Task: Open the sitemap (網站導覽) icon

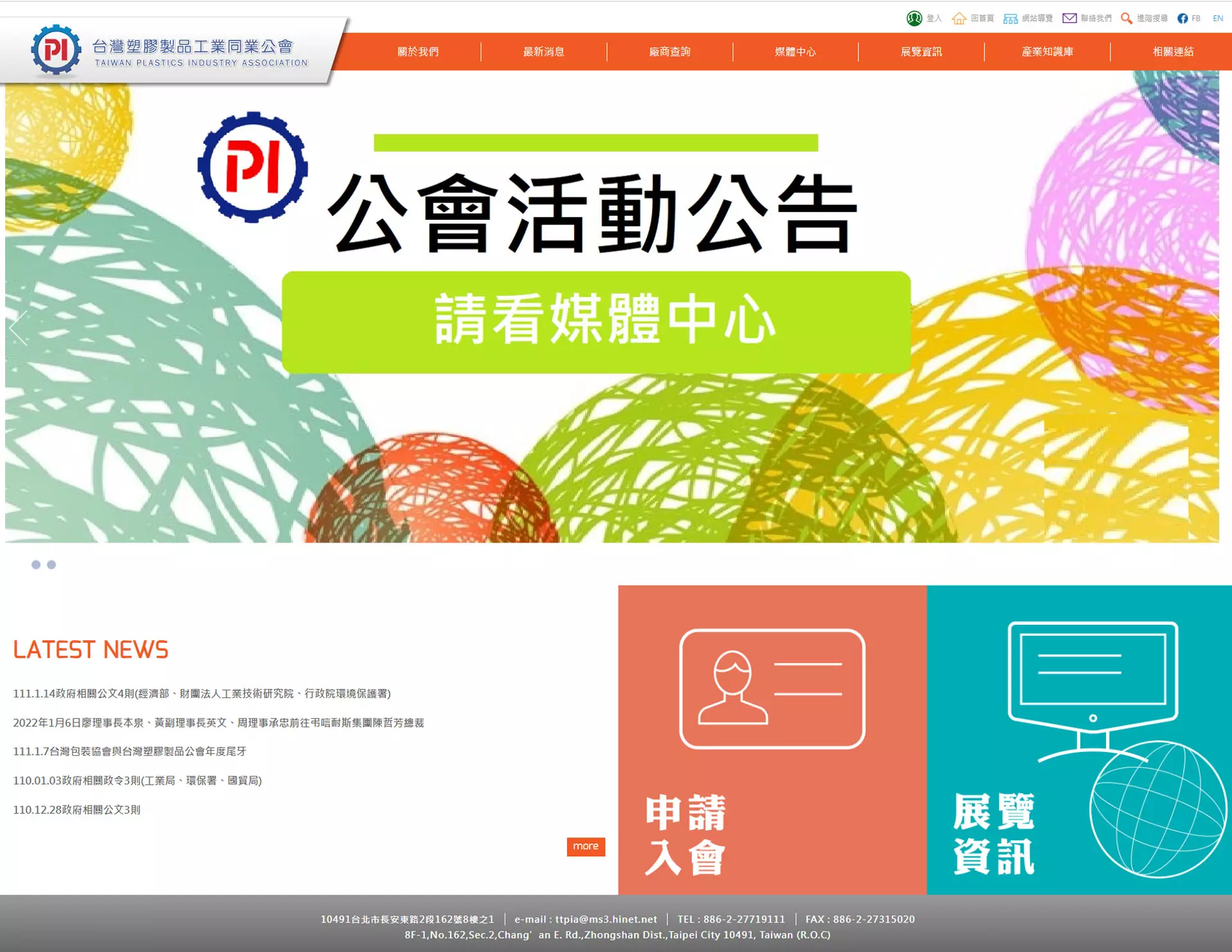Action: point(1010,19)
